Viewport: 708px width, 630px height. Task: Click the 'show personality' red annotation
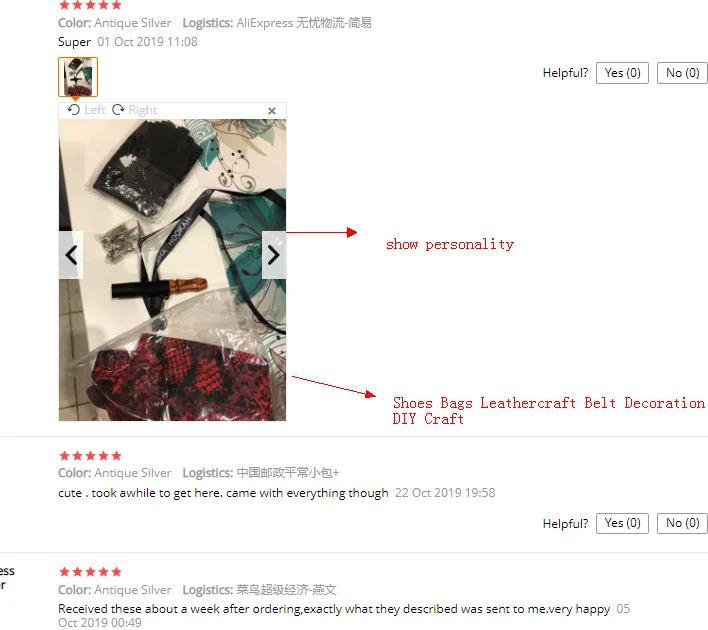click(x=450, y=244)
